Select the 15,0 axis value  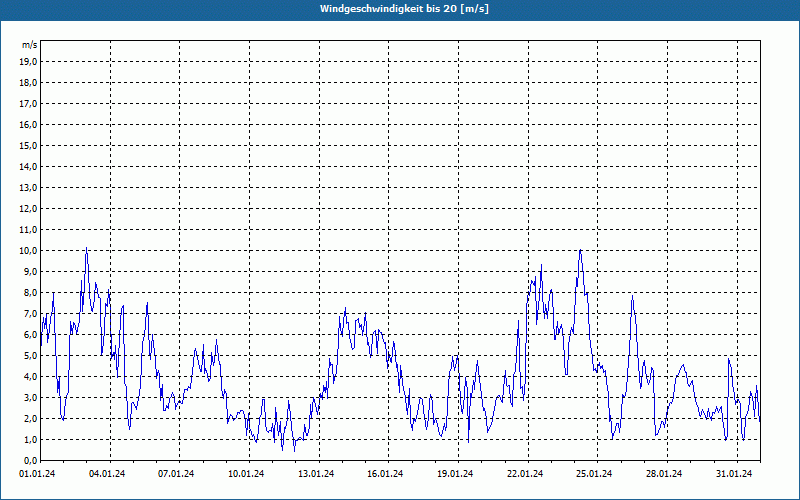[x=28, y=145]
